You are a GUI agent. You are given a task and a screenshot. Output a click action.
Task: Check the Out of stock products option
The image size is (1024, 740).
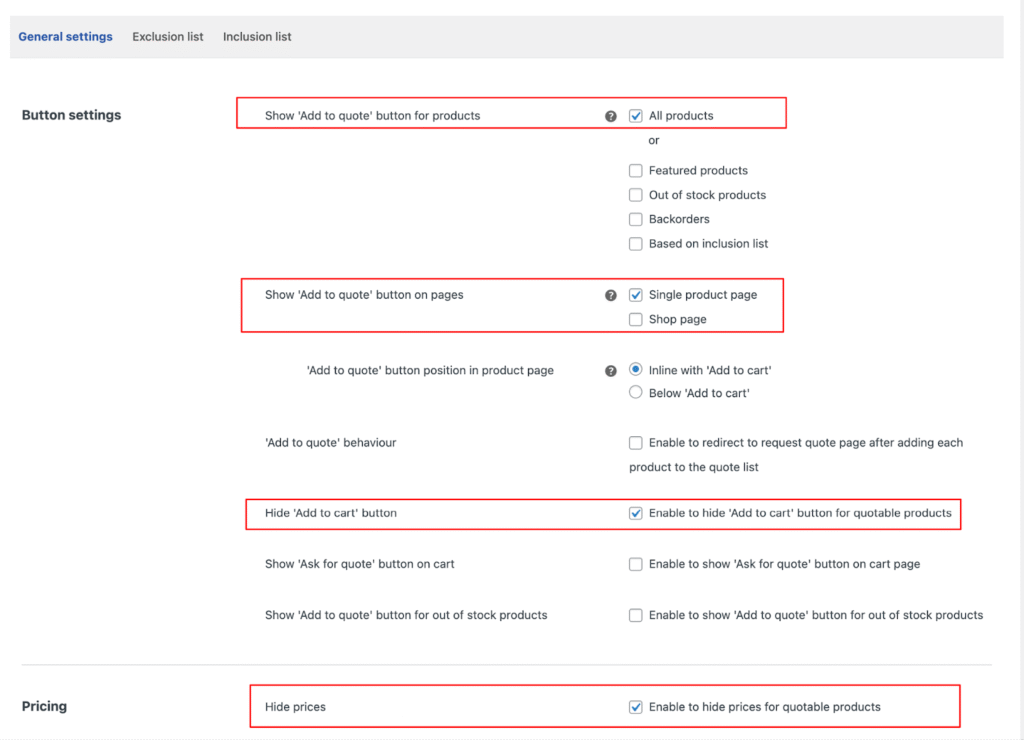click(x=636, y=195)
